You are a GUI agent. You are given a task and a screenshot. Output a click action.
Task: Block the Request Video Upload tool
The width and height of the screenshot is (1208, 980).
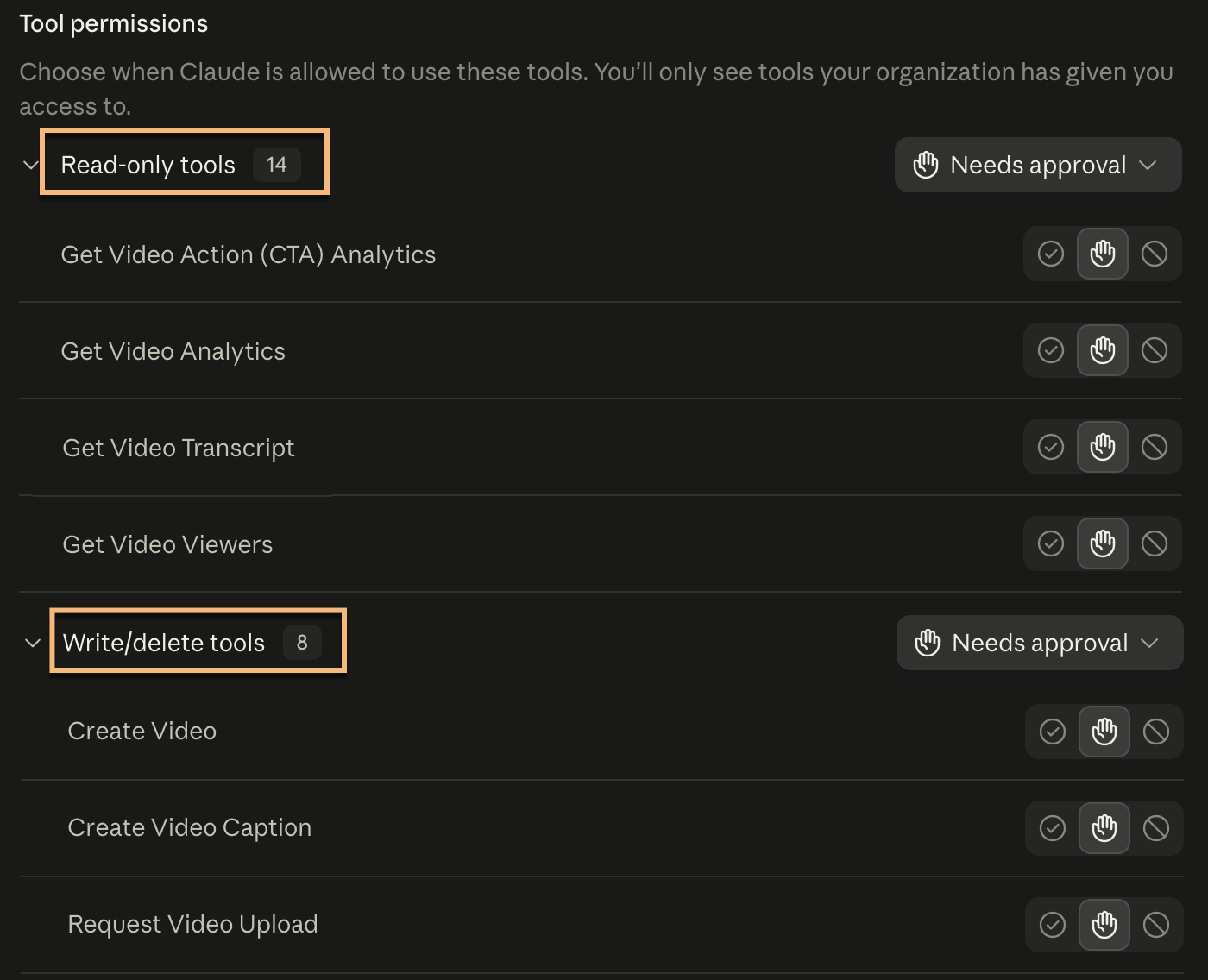click(x=1156, y=926)
